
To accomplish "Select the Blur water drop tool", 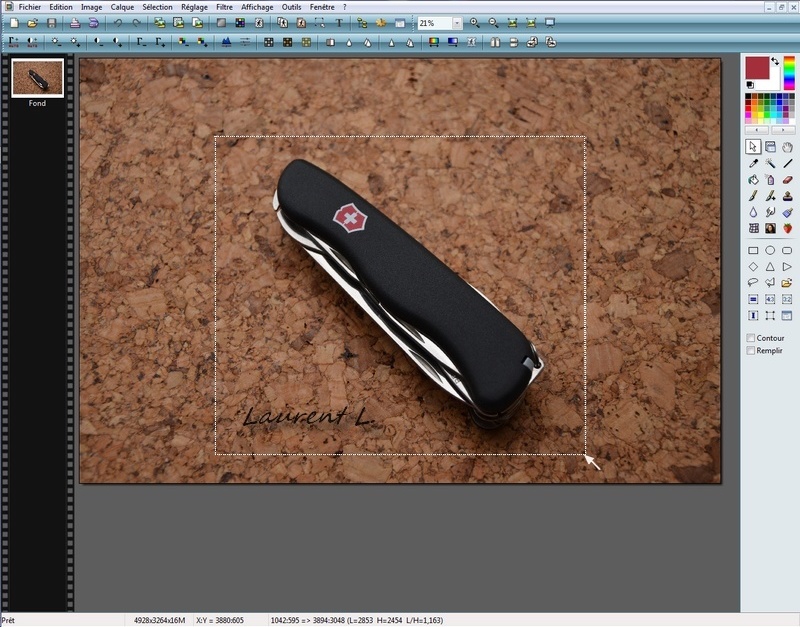I will 753,212.
